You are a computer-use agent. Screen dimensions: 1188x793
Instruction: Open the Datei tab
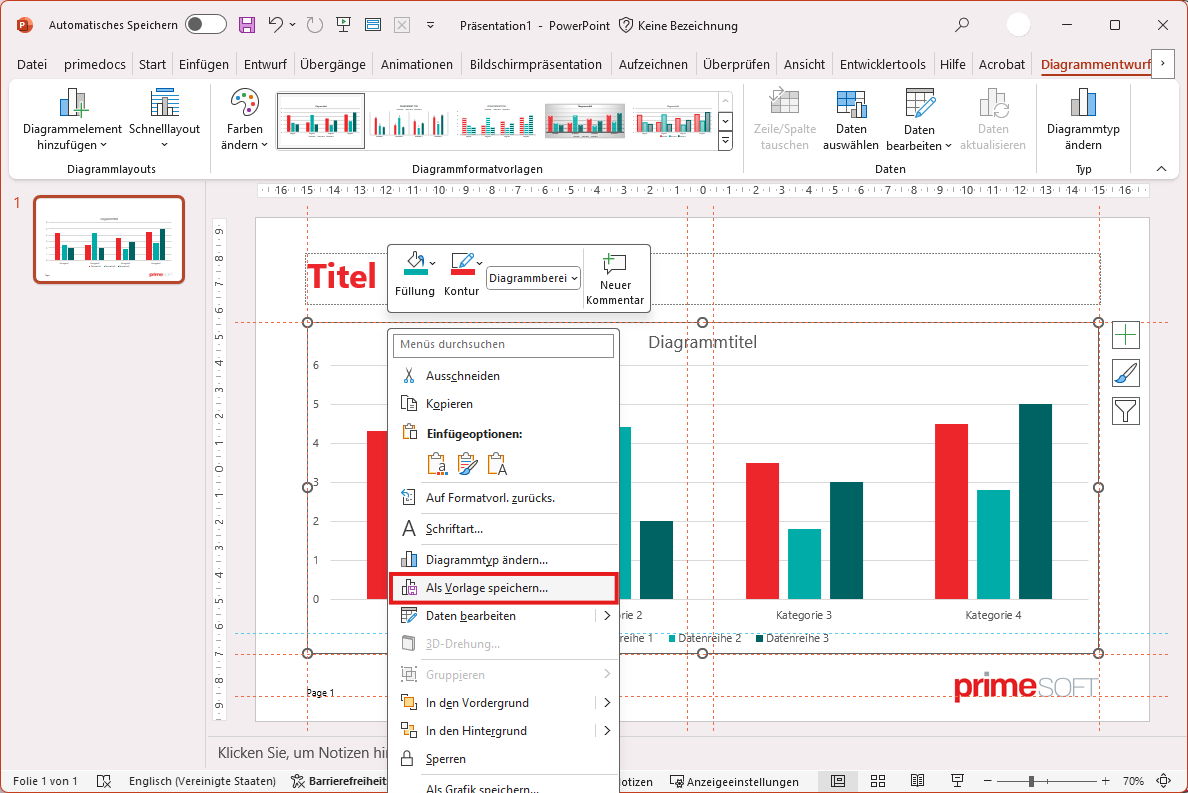(32, 64)
